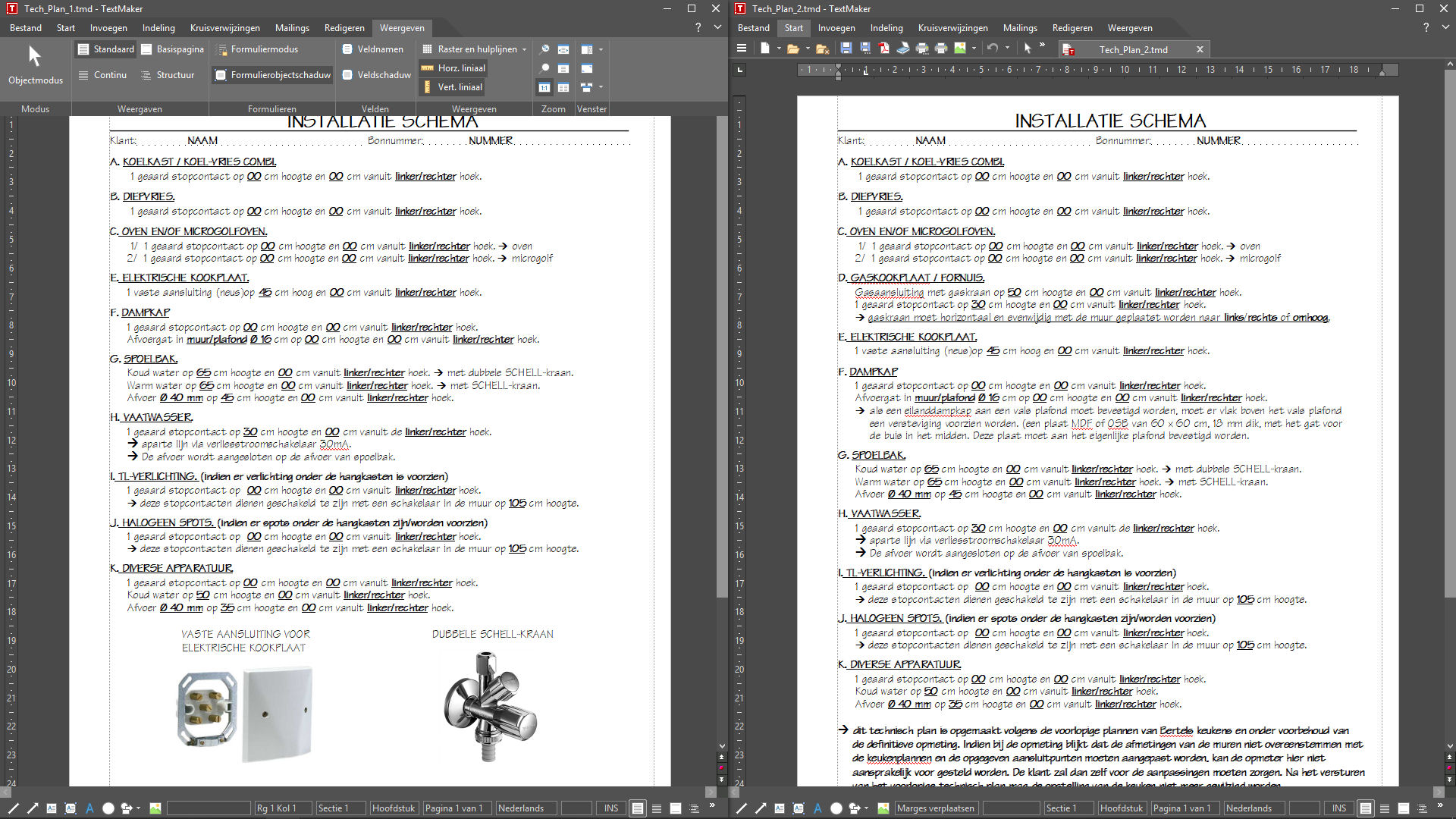Viewport: 1456px width, 819px height.
Task: Click PDF export icon in right toolbar
Action: point(884,49)
